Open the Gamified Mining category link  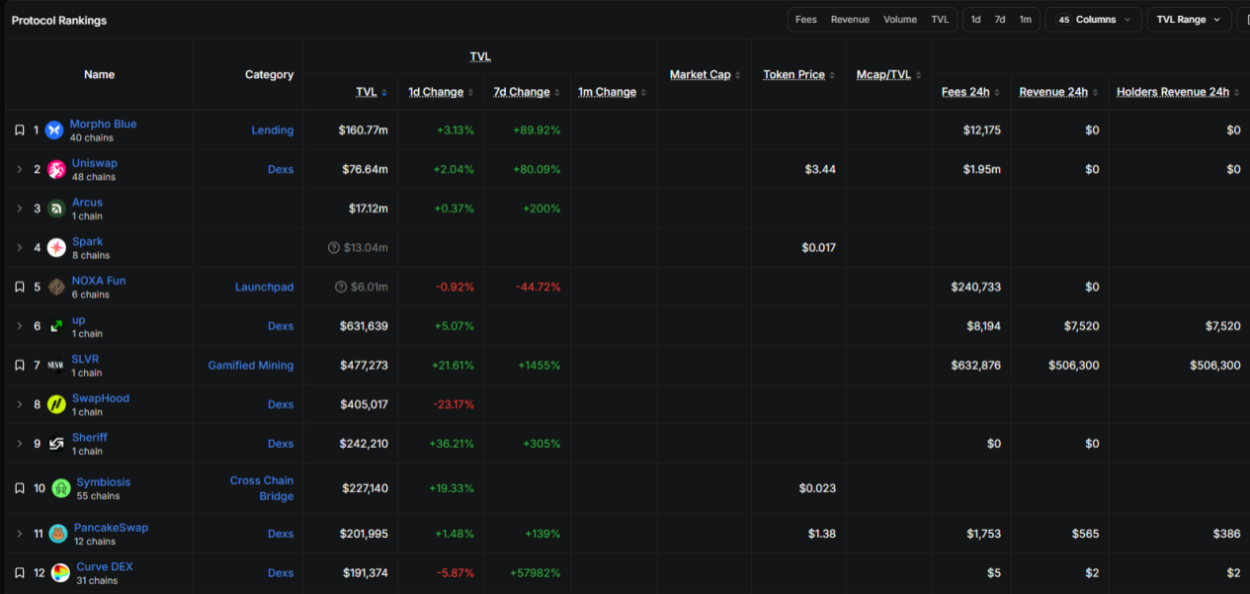pyautogui.click(x=251, y=365)
